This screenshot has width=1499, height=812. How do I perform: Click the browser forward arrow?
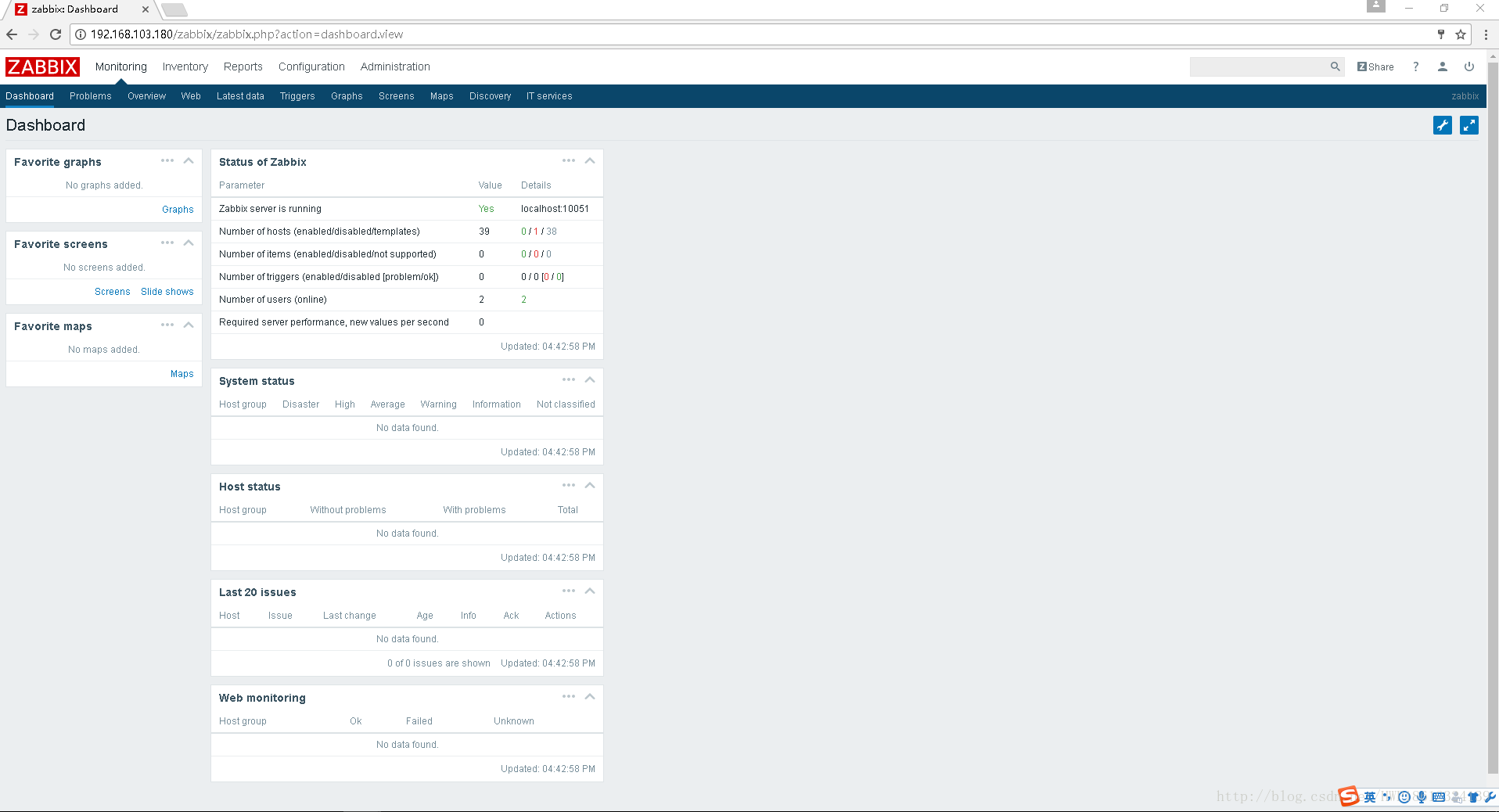pyautogui.click(x=34, y=34)
